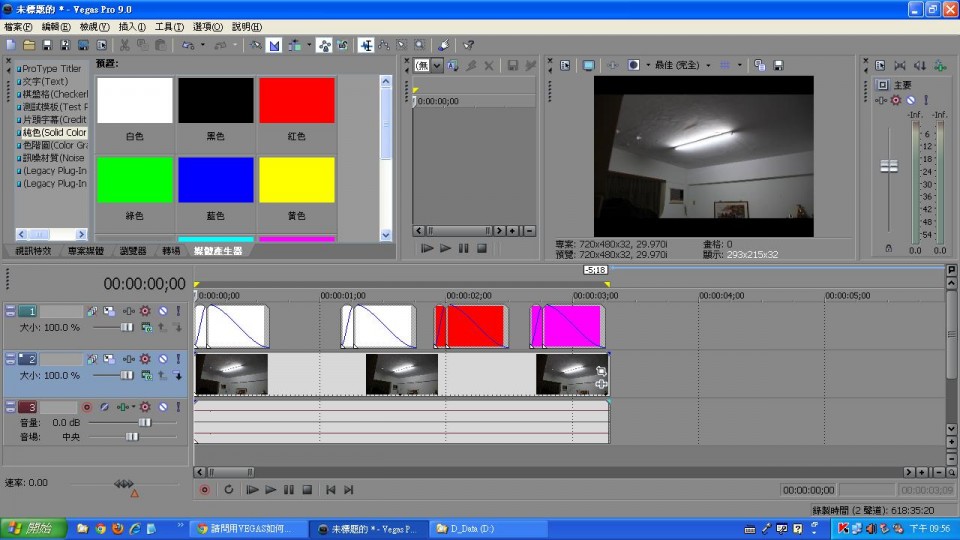Arm audio track 3 for record
Viewport: 960px width, 540px height.
(x=87, y=407)
